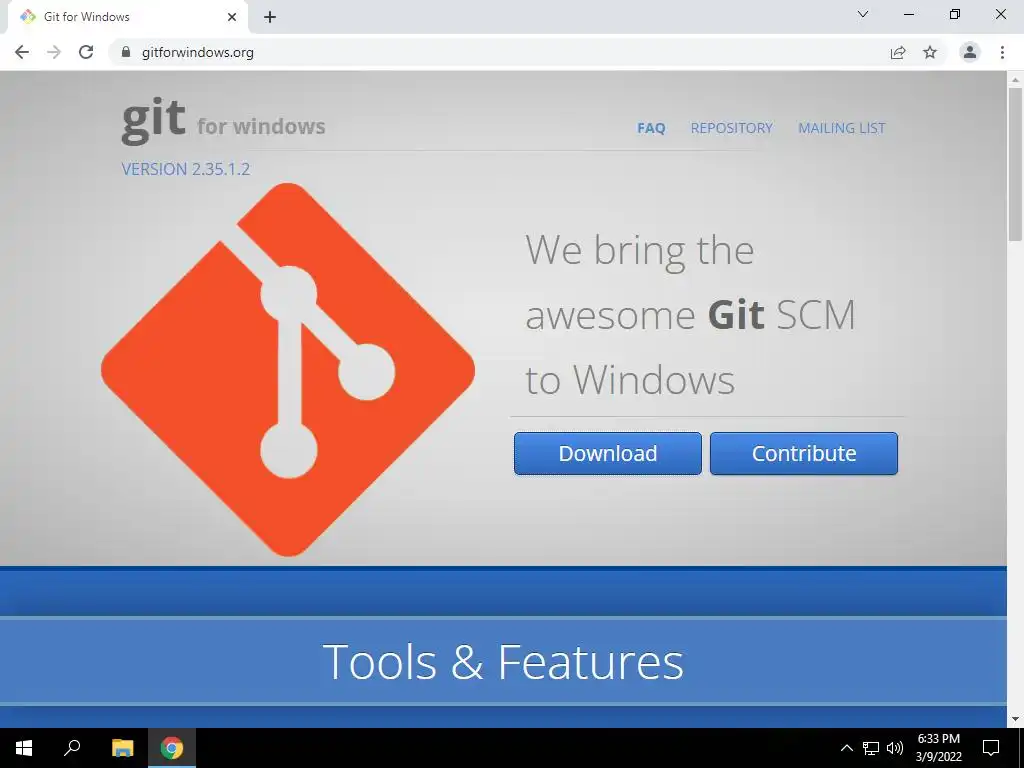This screenshot has width=1024, height=768.
Task: Go to the REPOSITORY link
Action: (731, 128)
